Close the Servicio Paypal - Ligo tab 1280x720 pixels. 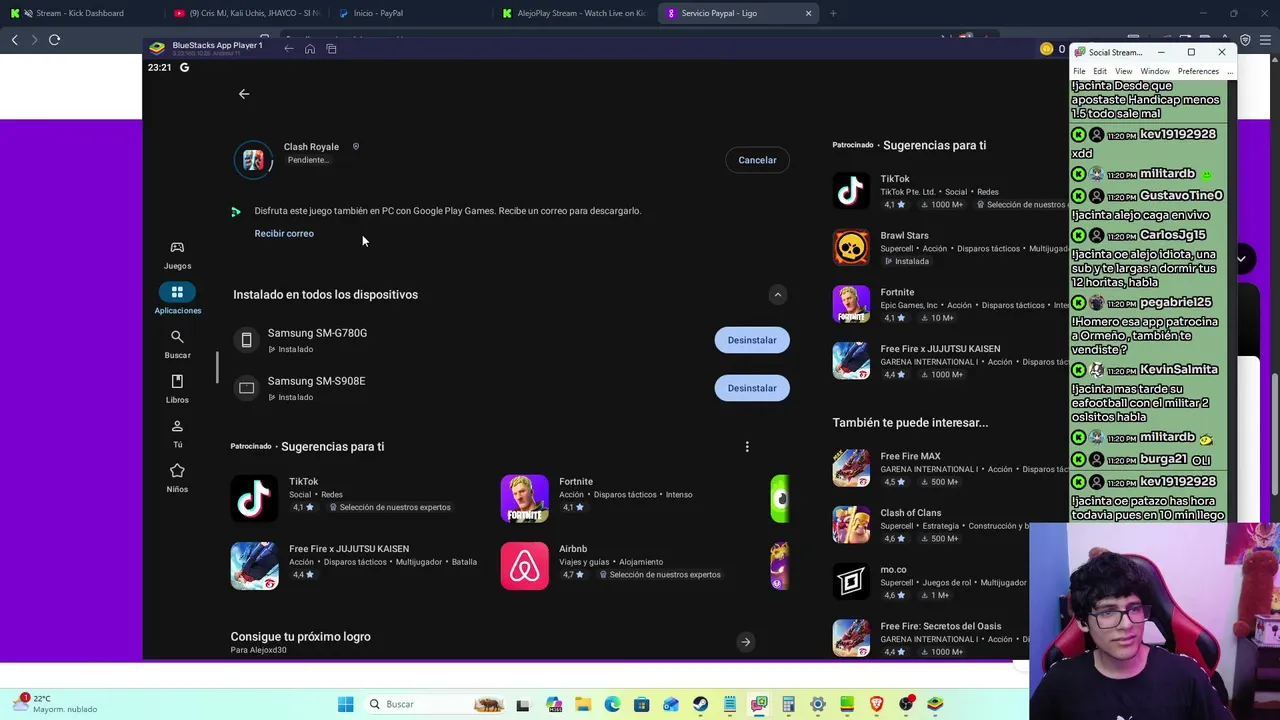(808, 13)
